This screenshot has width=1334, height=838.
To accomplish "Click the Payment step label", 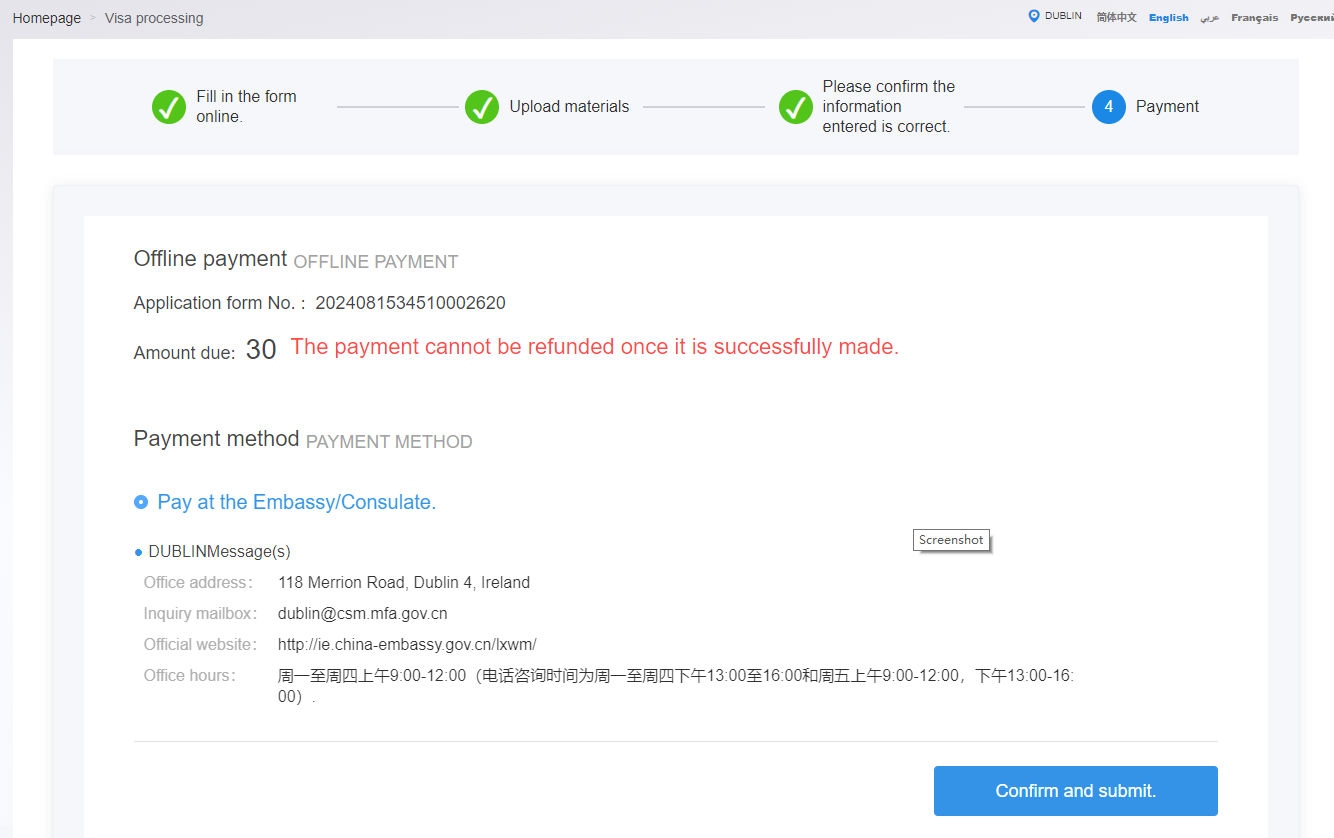I will 1167,107.
